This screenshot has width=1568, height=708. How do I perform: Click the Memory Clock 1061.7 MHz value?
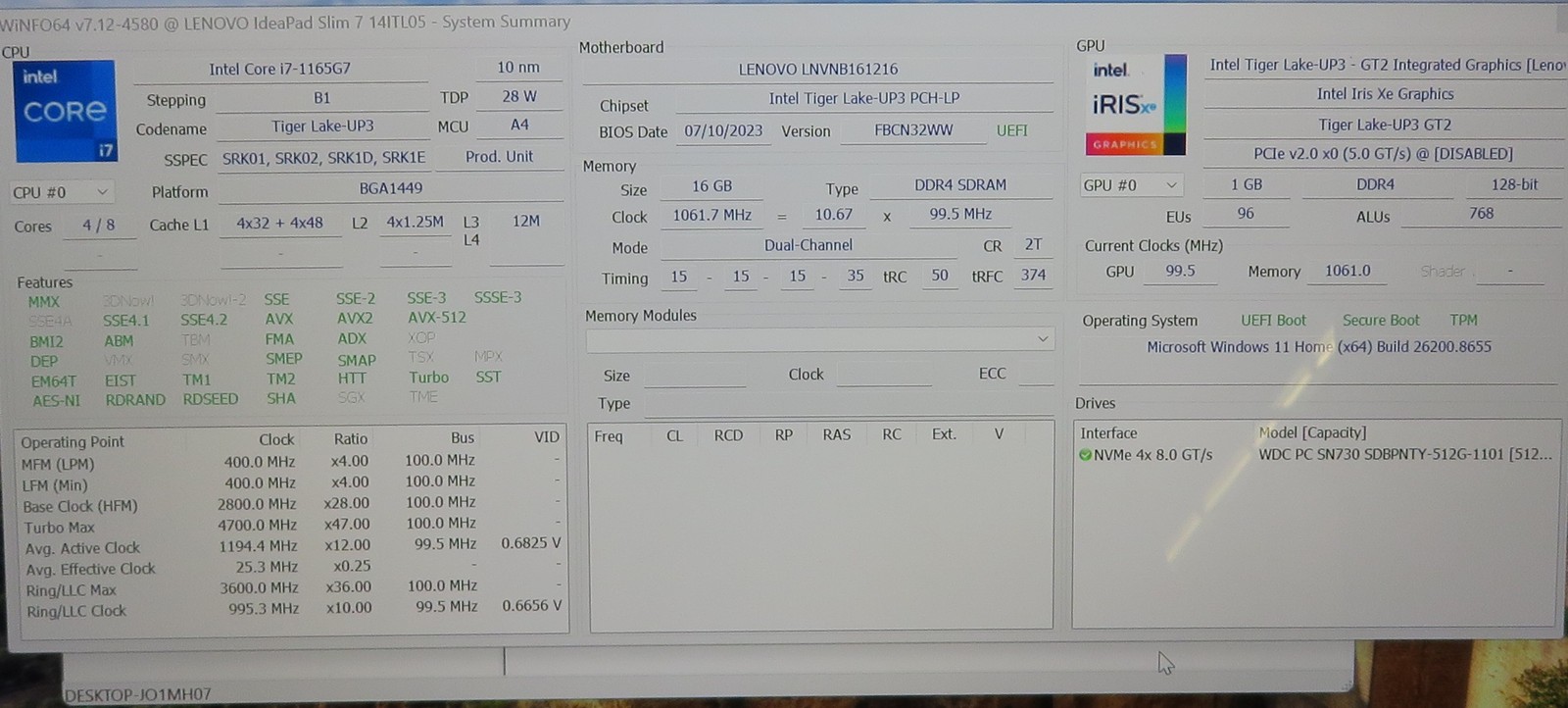click(x=711, y=216)
